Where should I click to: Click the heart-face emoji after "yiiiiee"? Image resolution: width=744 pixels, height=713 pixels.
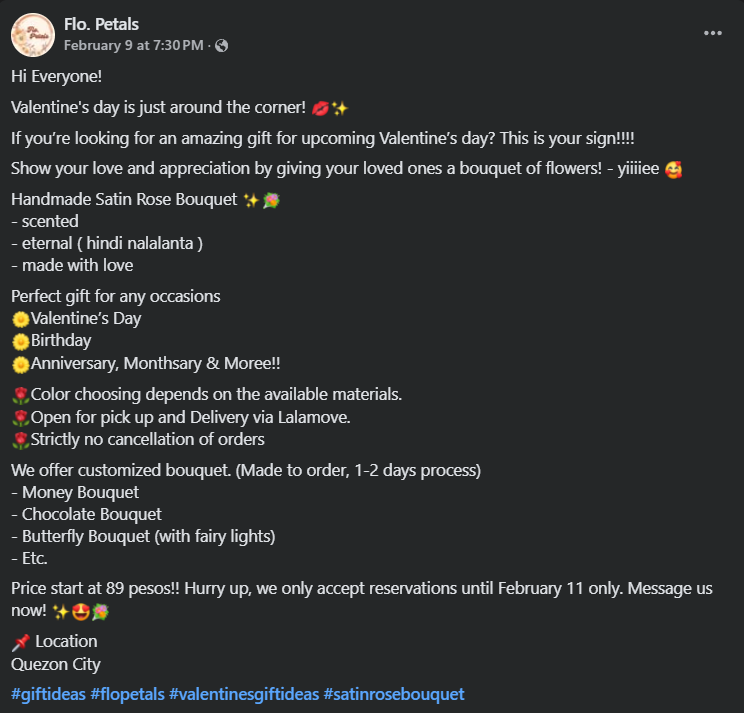(x=673, y=168)
